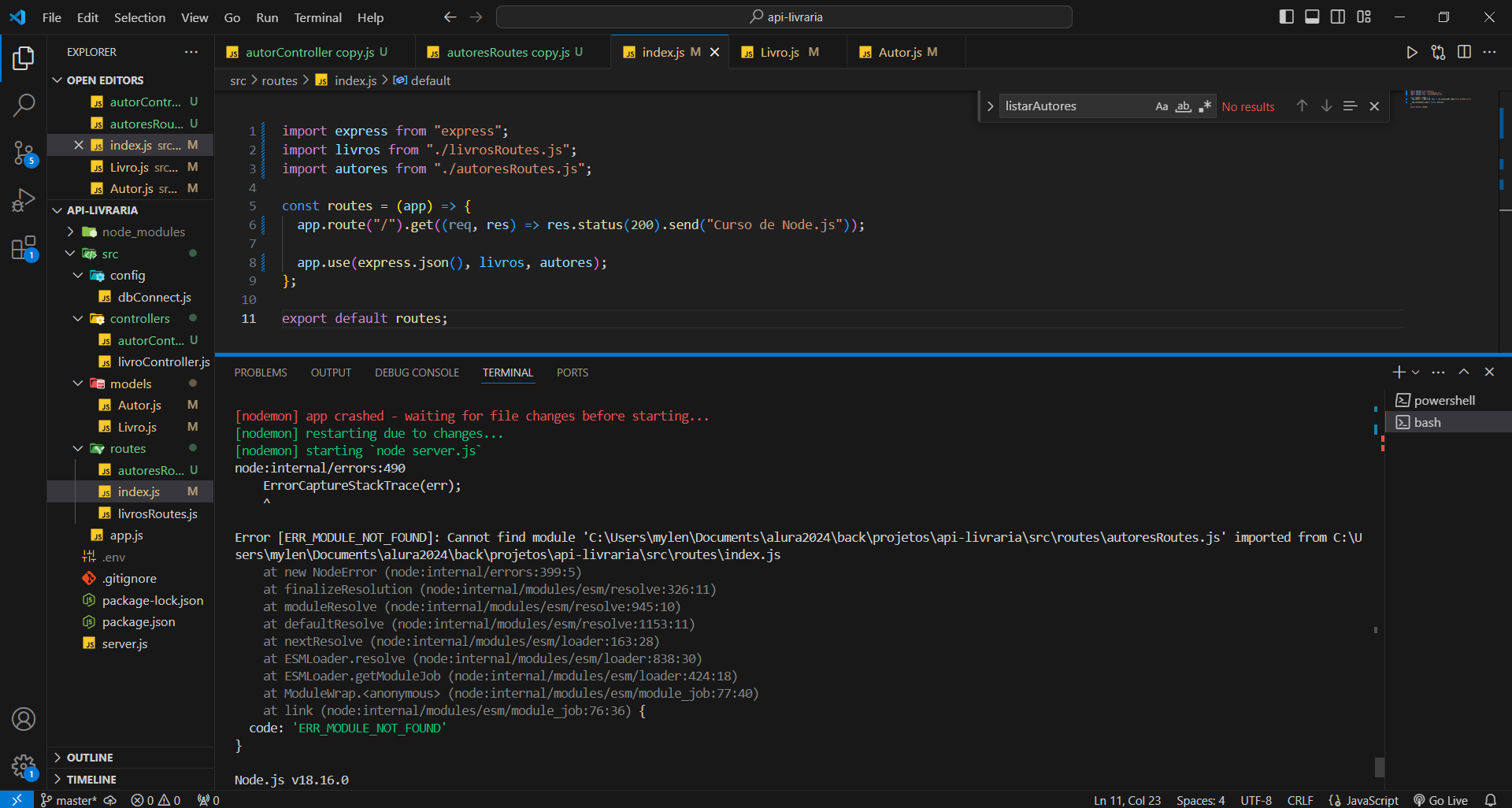Open Run and Debug view
Image resolution: width=1512 pixels, height=808 pixels.
click(x=24, y=200)
